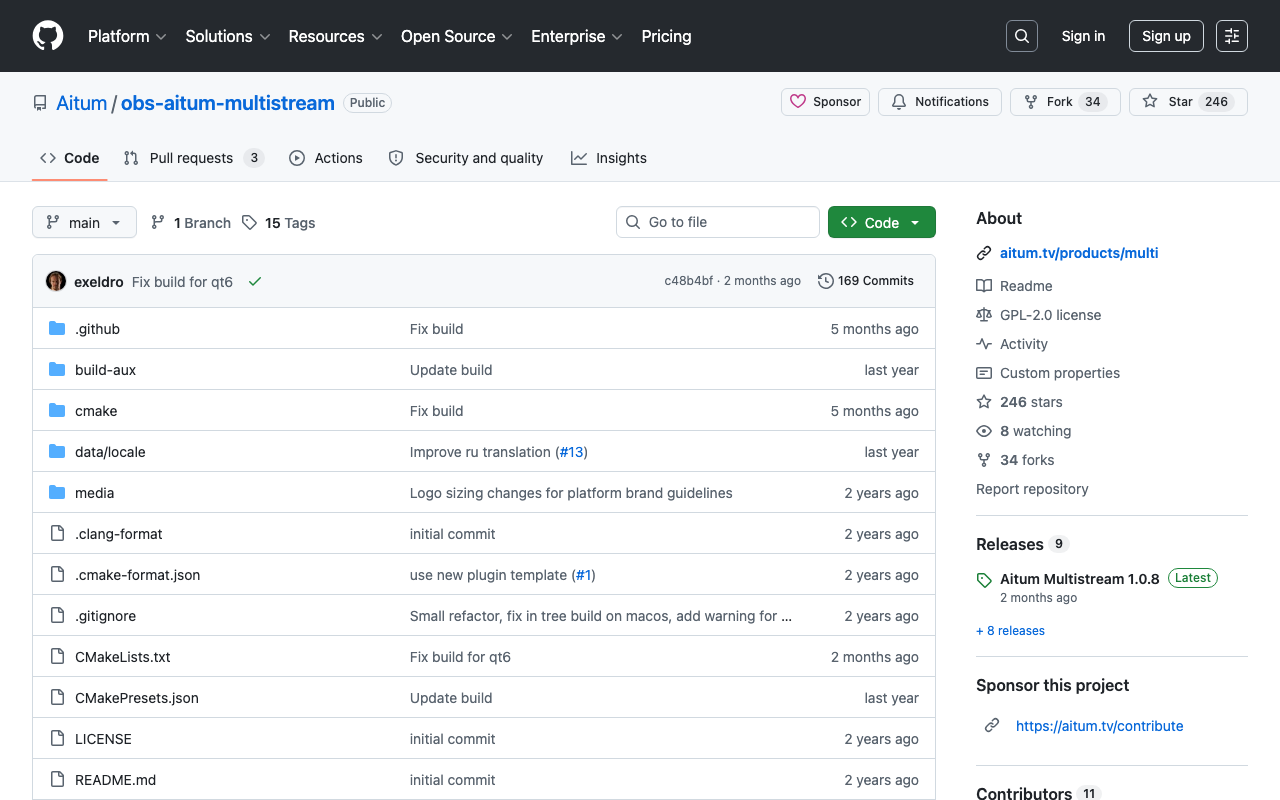The image size is (1280, 800).
Task: Expand the Open Source menu
Action: pos(457,36)
